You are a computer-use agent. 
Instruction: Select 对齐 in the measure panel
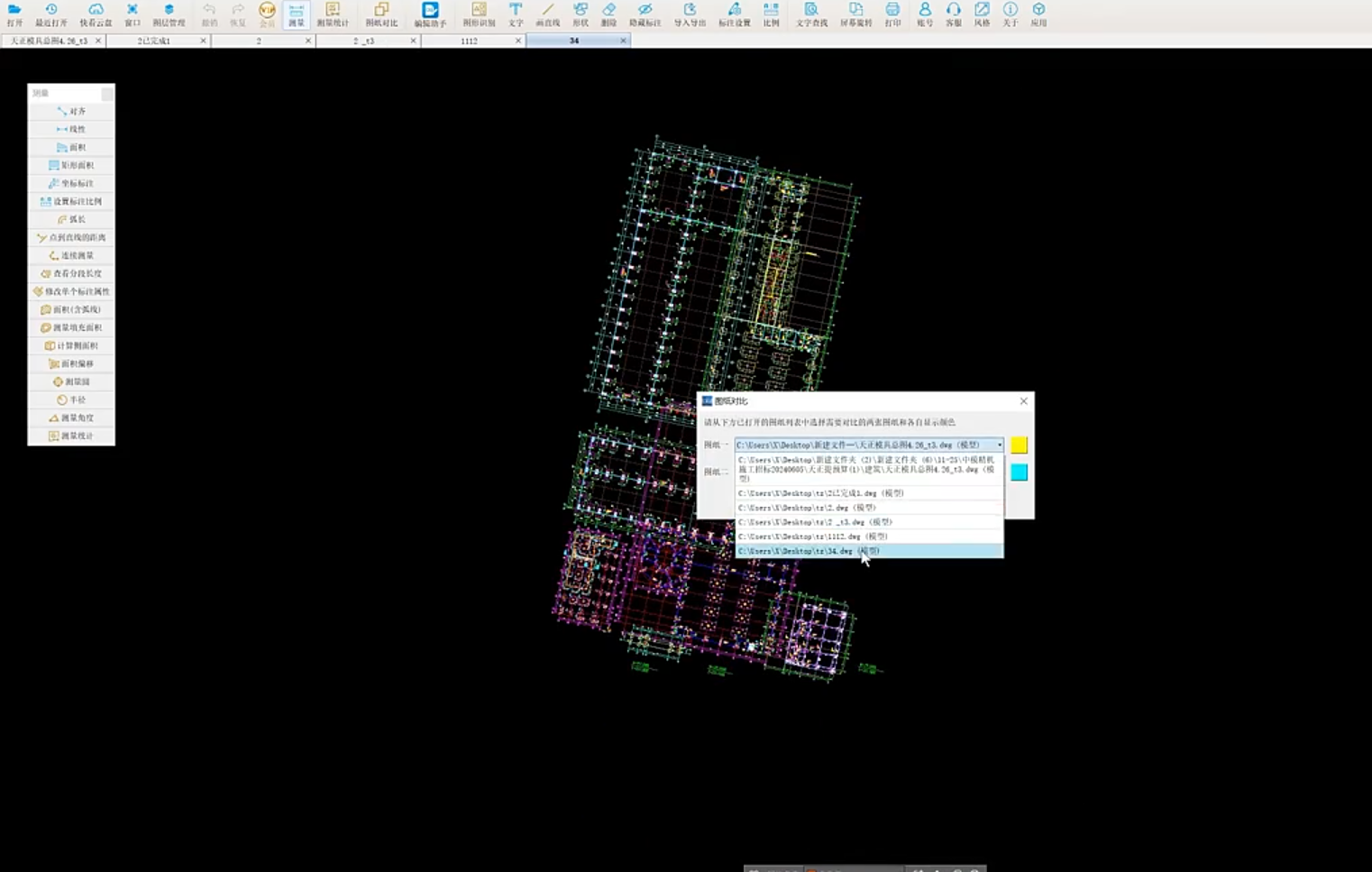point(71,111)
